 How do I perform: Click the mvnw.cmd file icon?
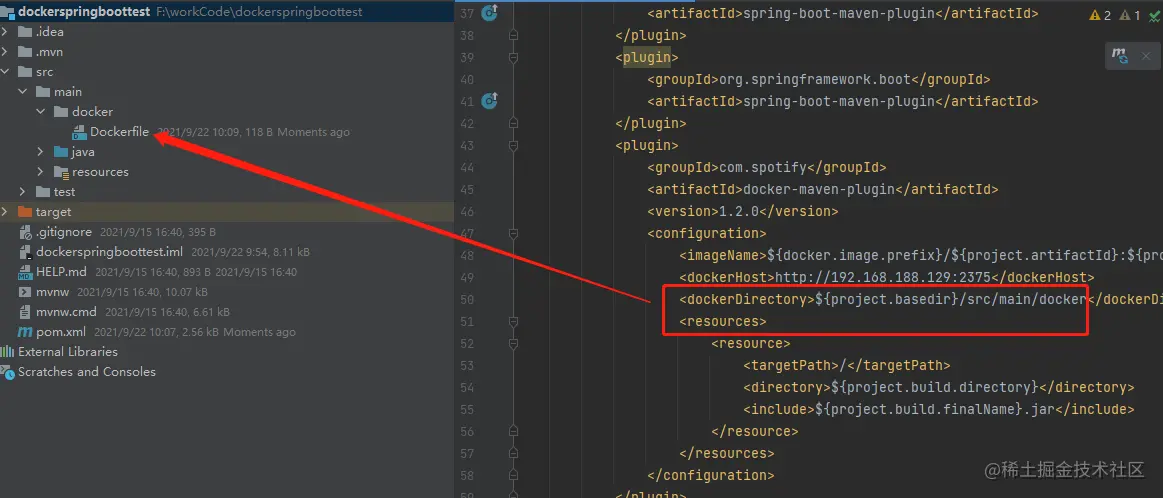pyautogui.click(x=25, y=312)
